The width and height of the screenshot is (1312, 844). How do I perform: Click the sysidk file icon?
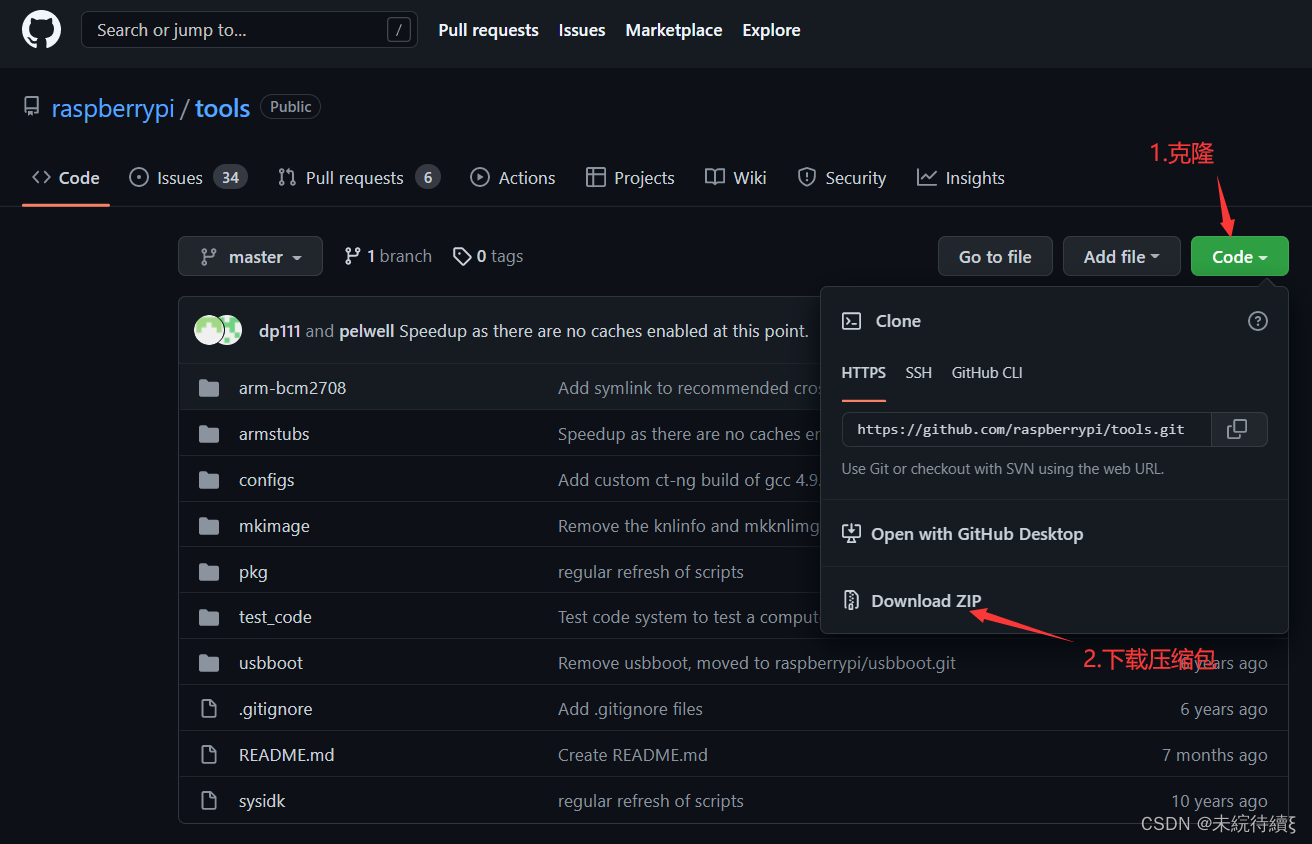point(209,801)
